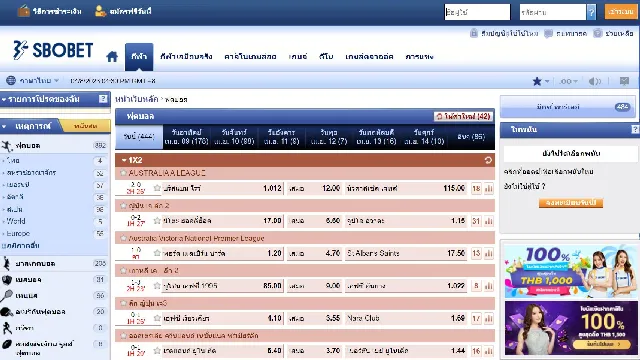Screen dimensions: 640x360
Task: Click the globe language icon
Action: (11, 80)
